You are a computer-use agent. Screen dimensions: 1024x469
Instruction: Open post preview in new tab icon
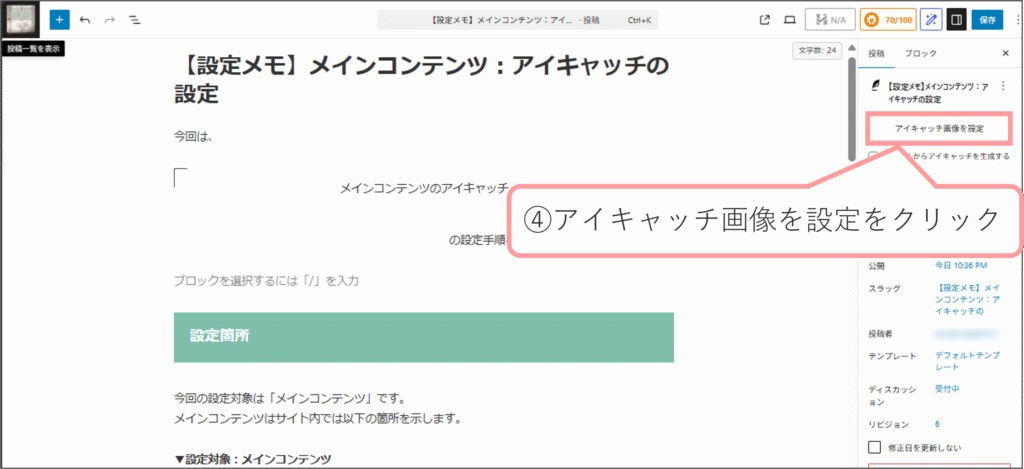(765, 20)
